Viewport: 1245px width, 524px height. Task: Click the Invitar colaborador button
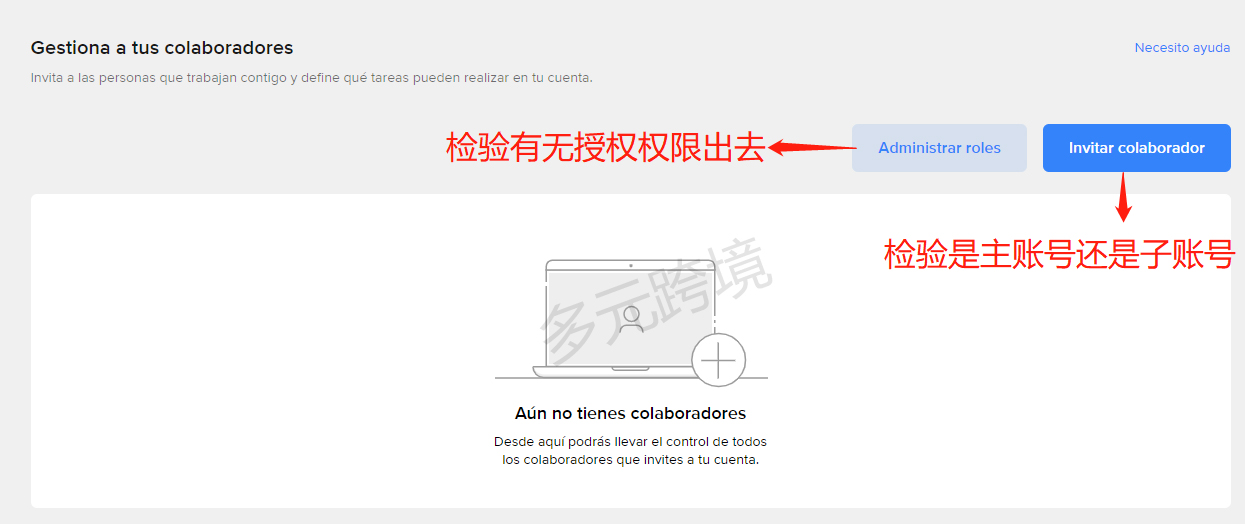[x=1136, y=148]
